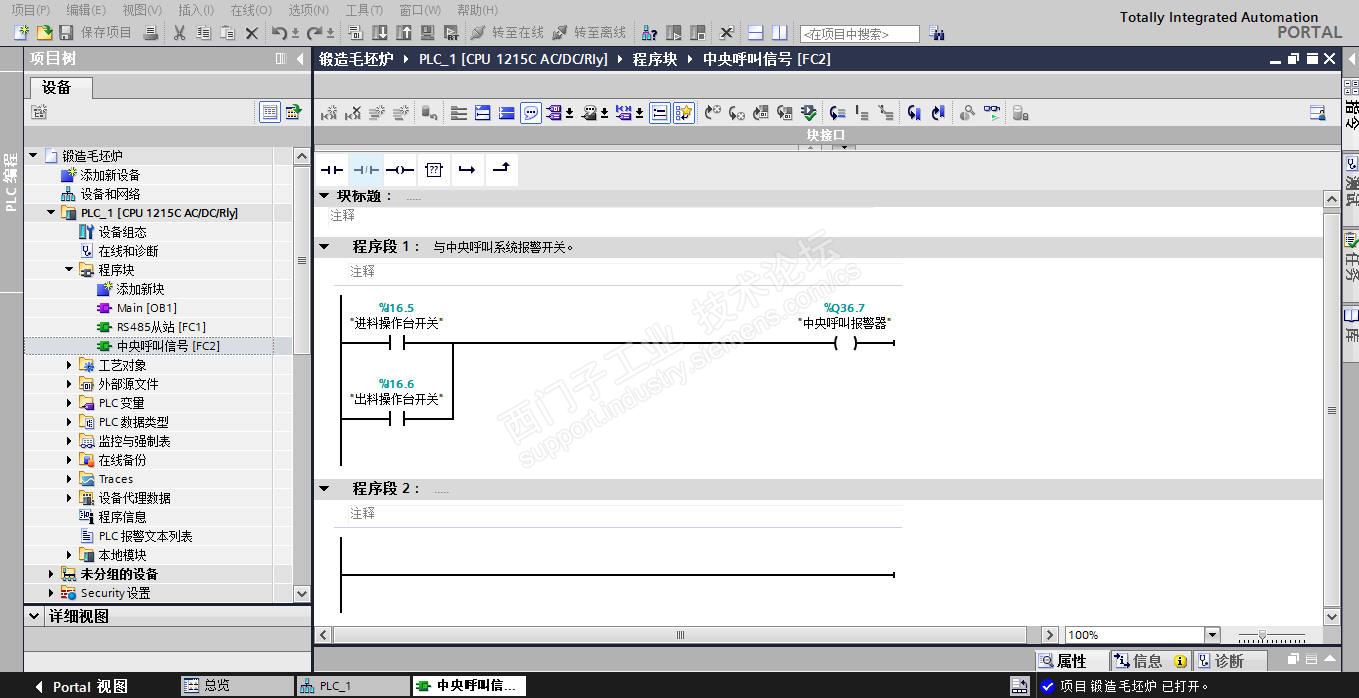Click the delete X icon in main toolbar
This screenshot has width=1359, height=698.
(252, 33)
